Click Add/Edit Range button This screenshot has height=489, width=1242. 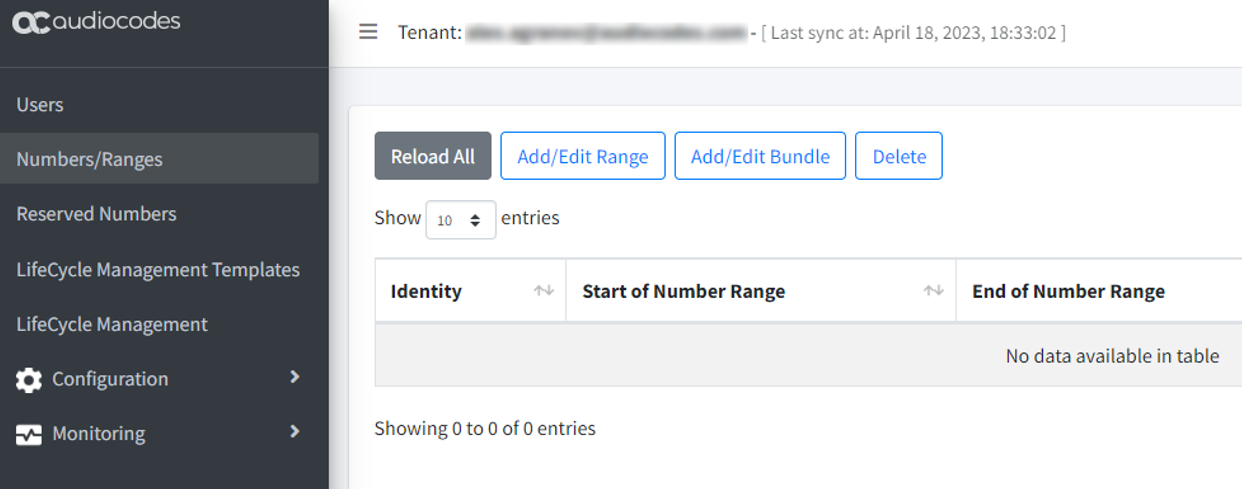pyautogui.click(x=583, y=156)
